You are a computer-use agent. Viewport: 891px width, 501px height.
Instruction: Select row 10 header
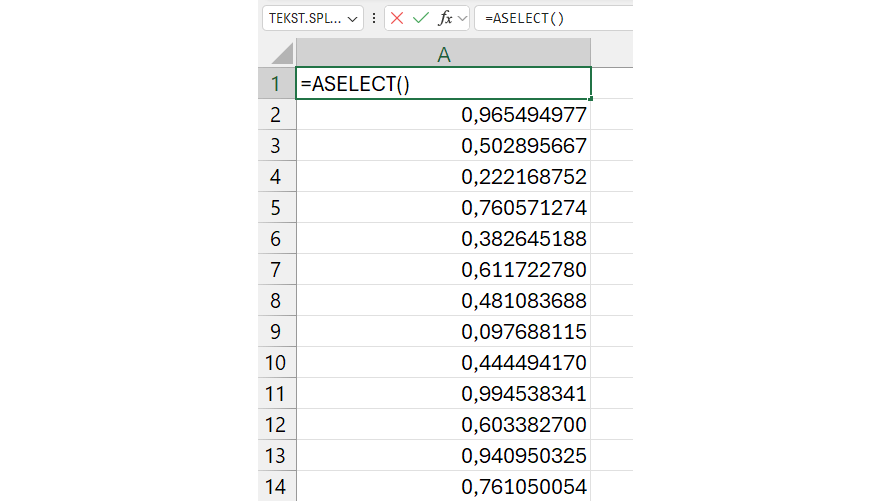point(276,362)
